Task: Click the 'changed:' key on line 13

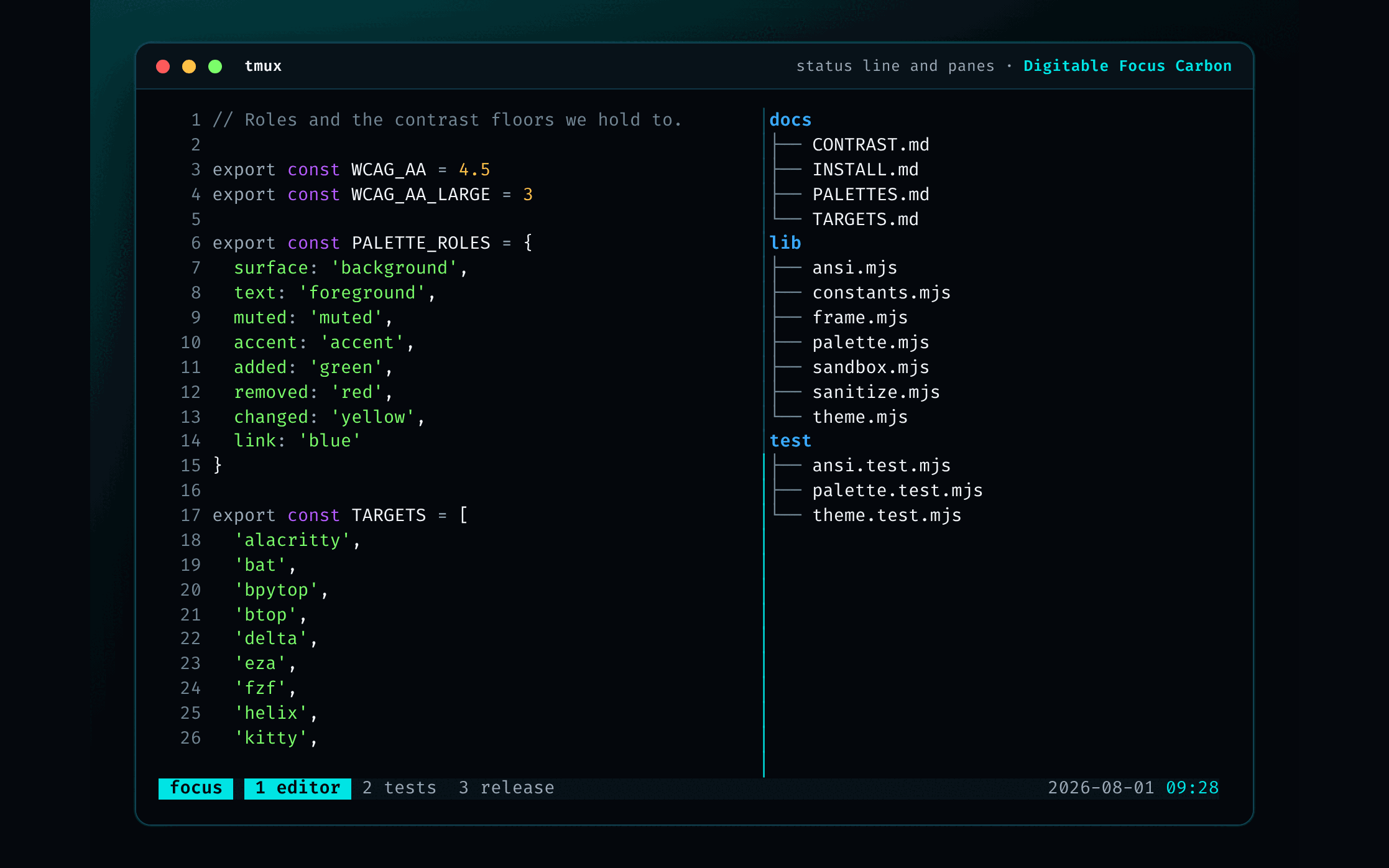Action: click(x=276, y=417)
